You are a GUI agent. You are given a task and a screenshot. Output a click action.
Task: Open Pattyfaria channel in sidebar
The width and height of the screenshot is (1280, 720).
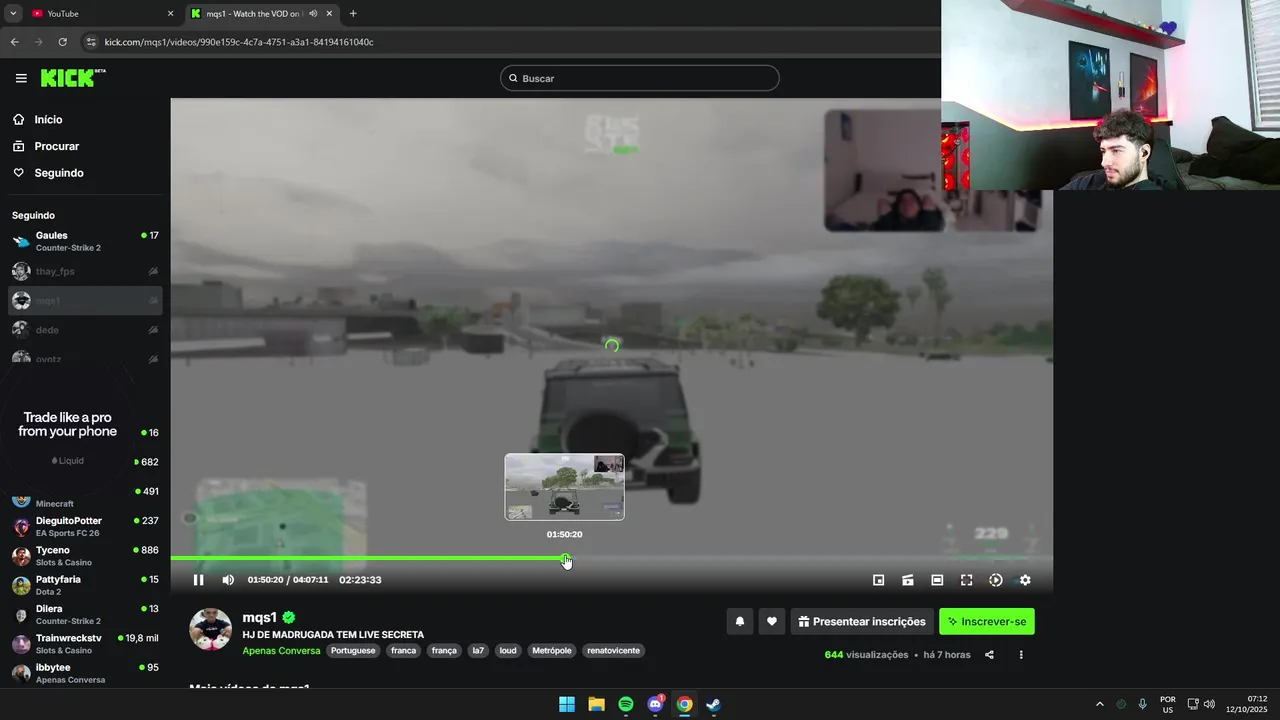pyautogui.click(x=85, y=585)
